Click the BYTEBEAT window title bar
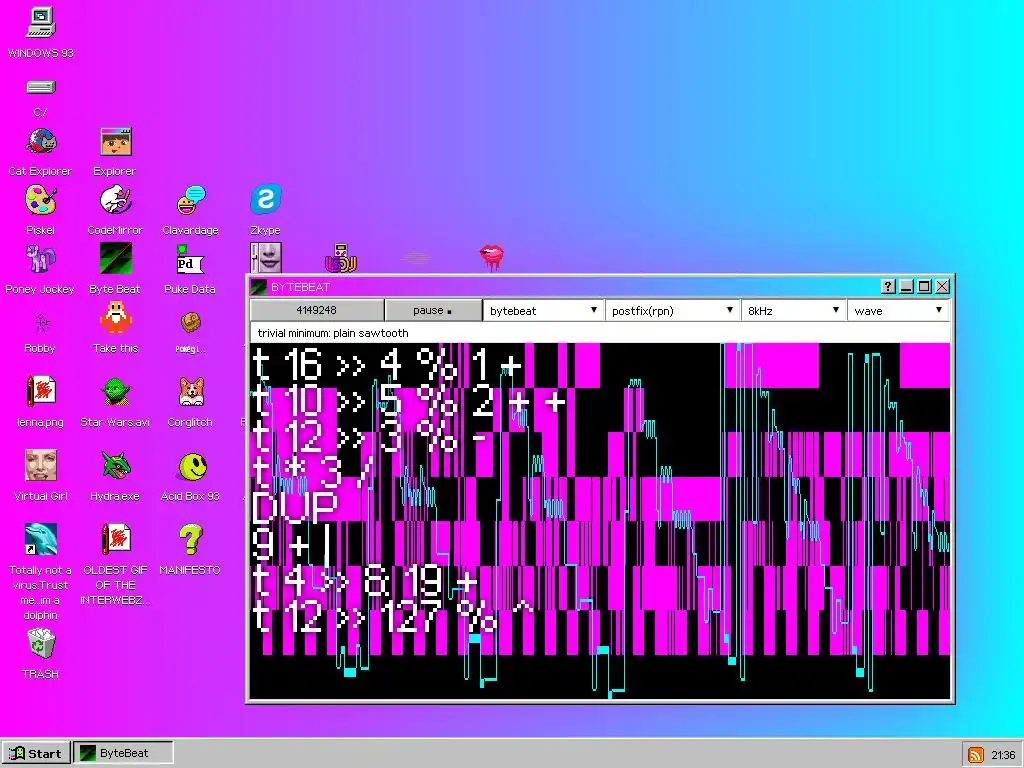Image resolution: width=1024 pixels, height=768 pixels. tap(565, 287)
